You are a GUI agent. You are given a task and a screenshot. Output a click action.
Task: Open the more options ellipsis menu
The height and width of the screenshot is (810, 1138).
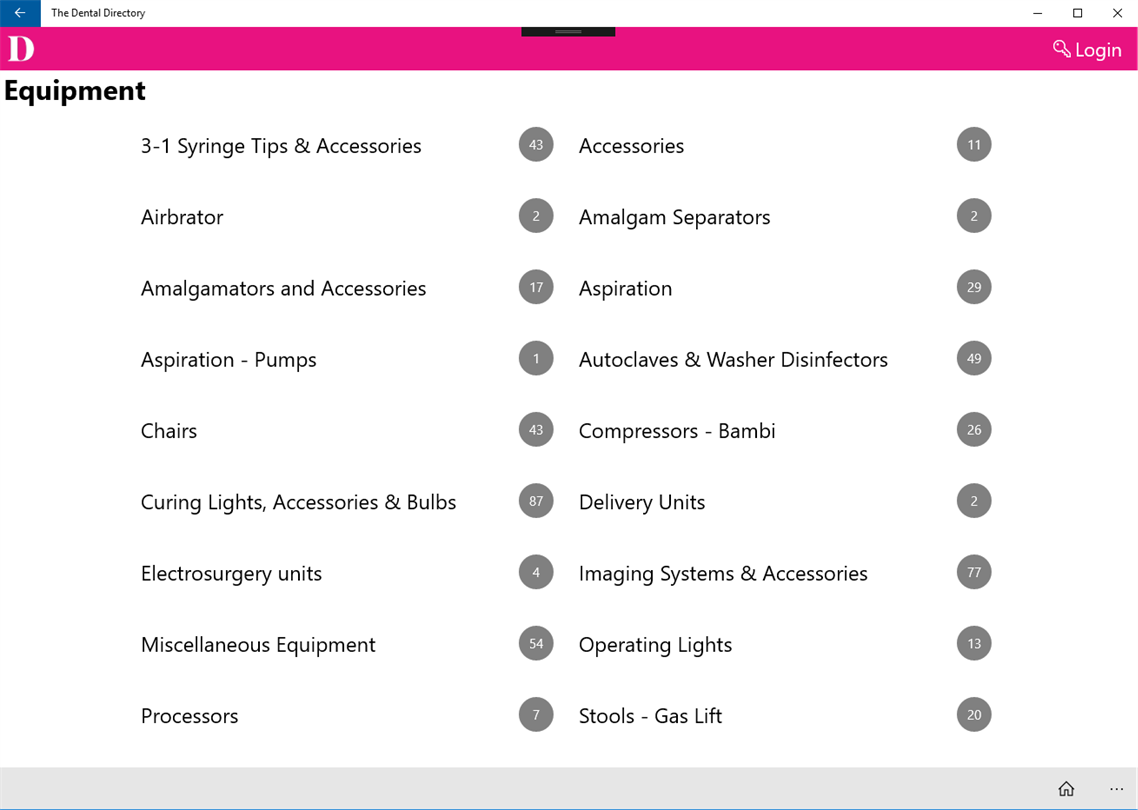[x=1116, y=789]
